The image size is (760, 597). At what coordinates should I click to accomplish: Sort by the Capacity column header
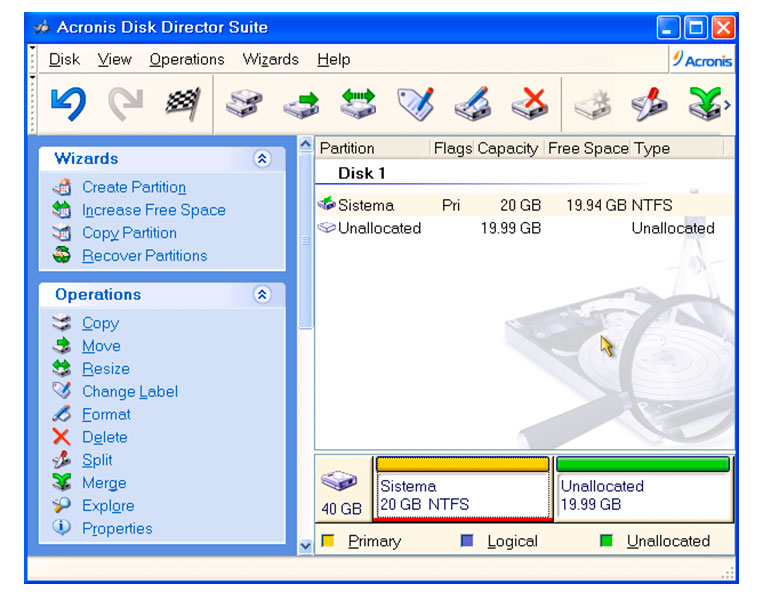pyautogui.click(x=508, y=148)
